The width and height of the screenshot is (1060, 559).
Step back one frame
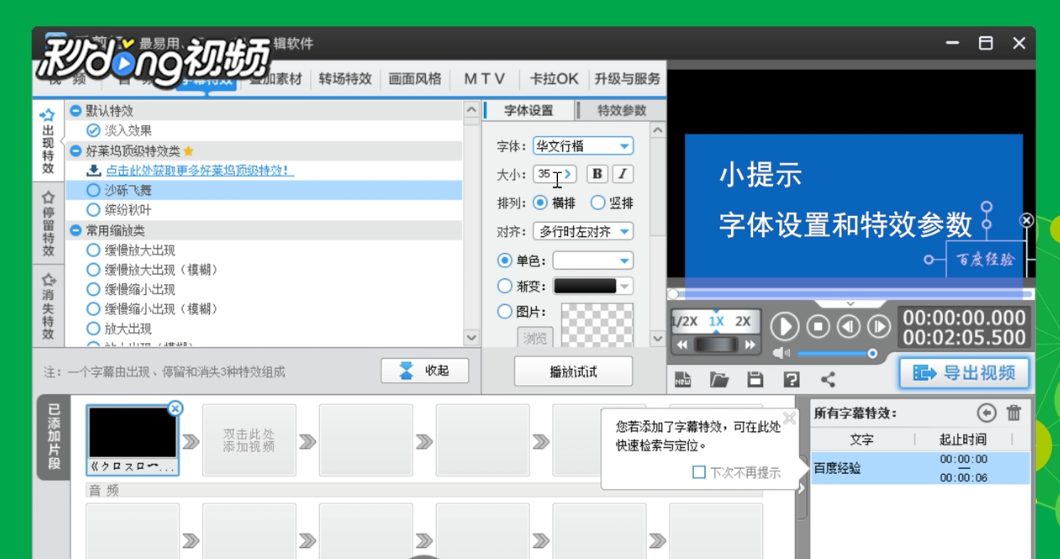pyautogui.click(x=848, y=327)
